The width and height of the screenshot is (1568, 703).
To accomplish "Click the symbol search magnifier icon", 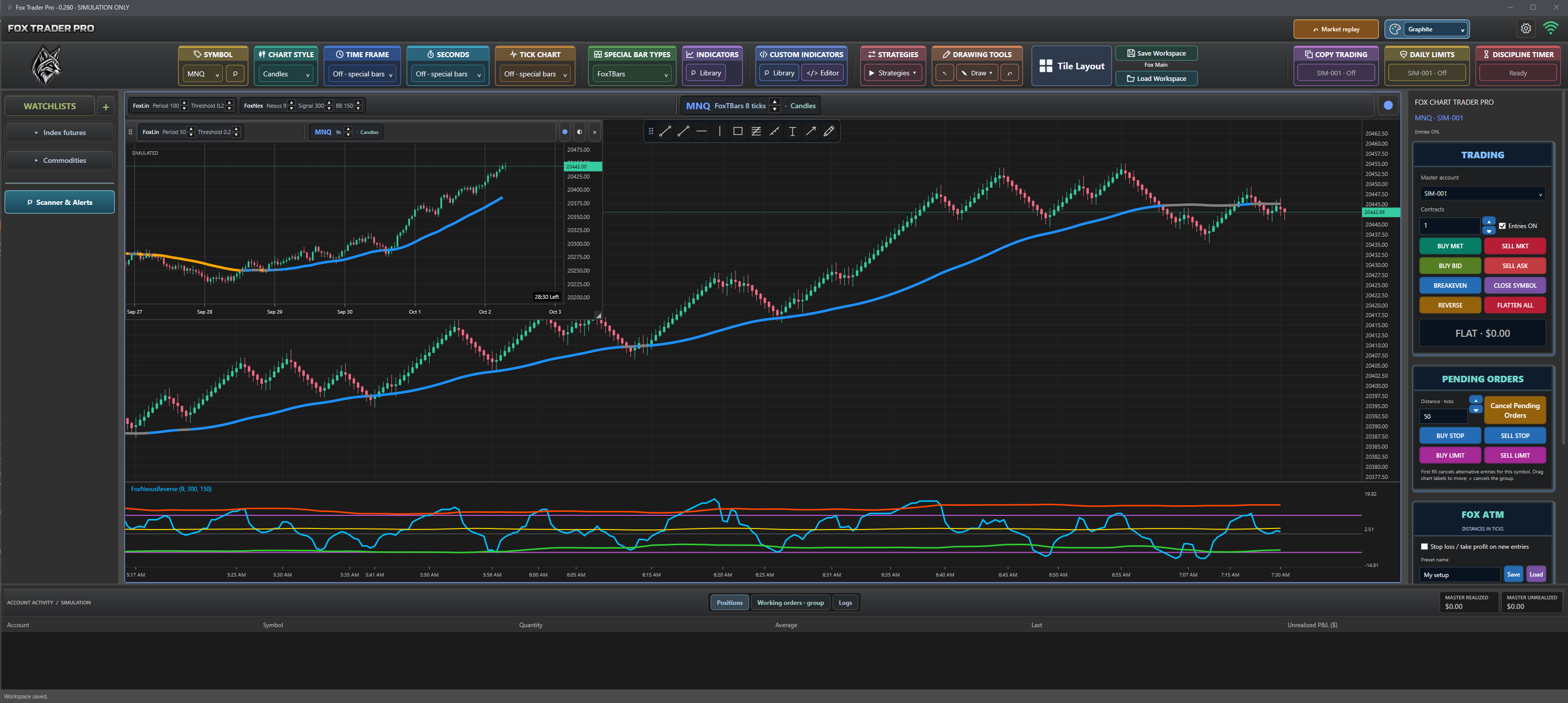I will tap(235, 73).
